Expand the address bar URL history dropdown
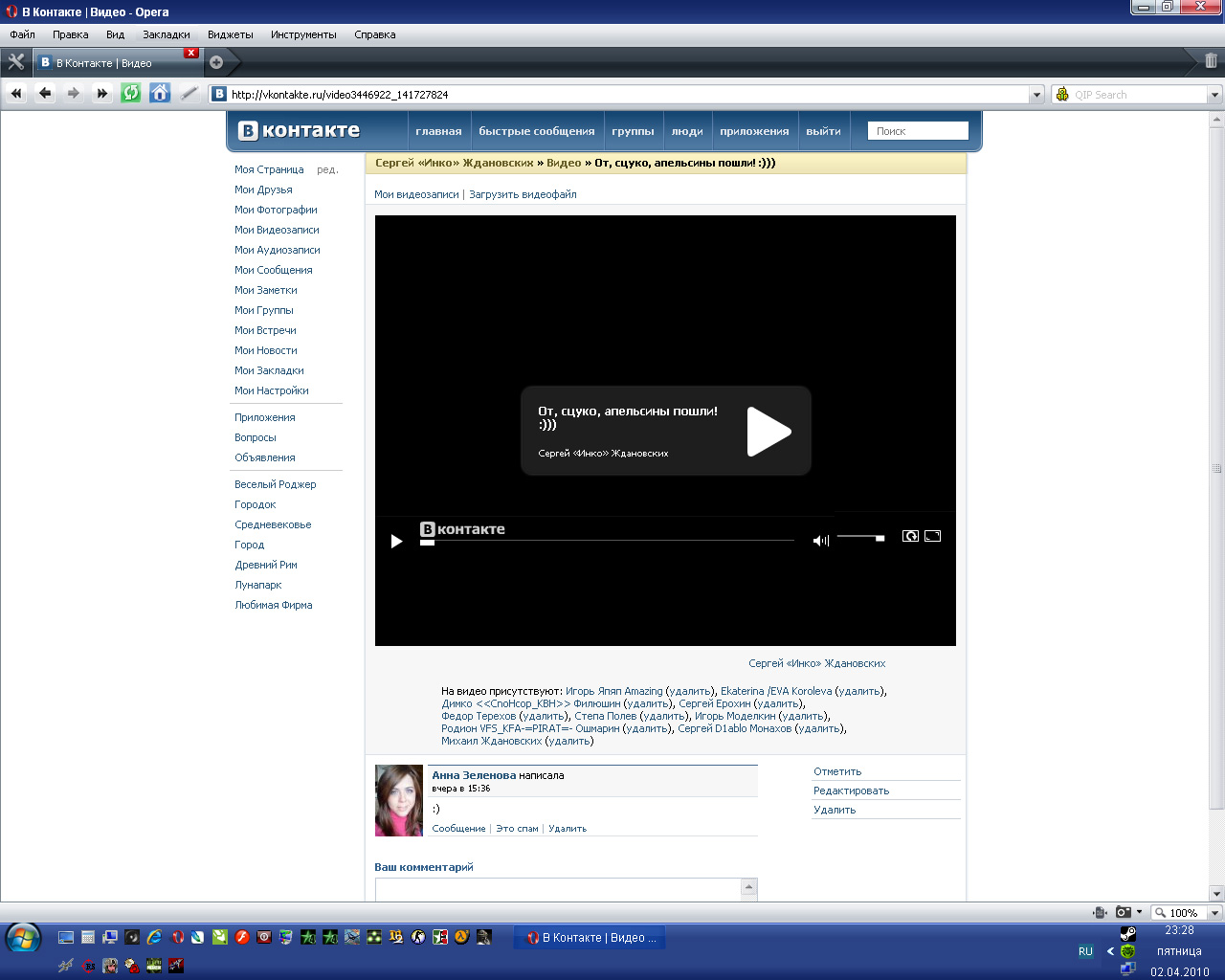 [x=1036, y=95]
